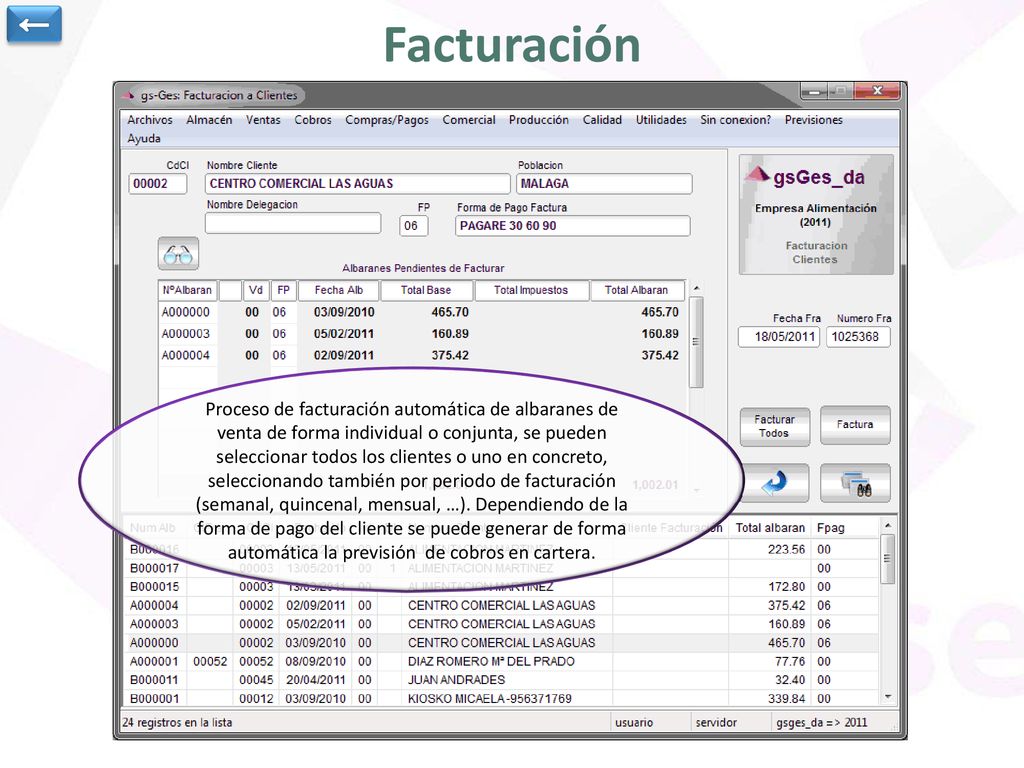Screen dimensions: 1024x768
Task: Click the gs-Ges window title bar icon
Action: (127, 95)
